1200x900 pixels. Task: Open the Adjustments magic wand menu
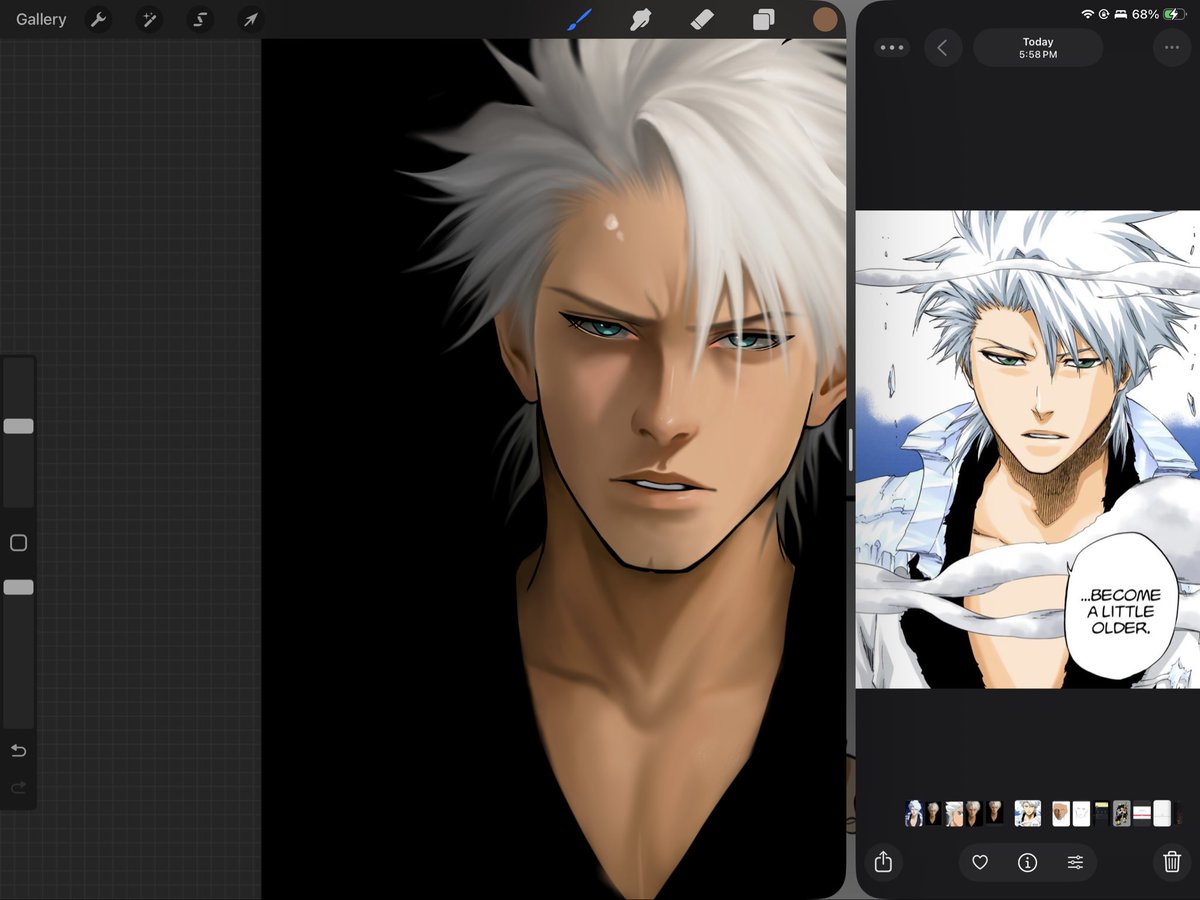pos(149,19)
